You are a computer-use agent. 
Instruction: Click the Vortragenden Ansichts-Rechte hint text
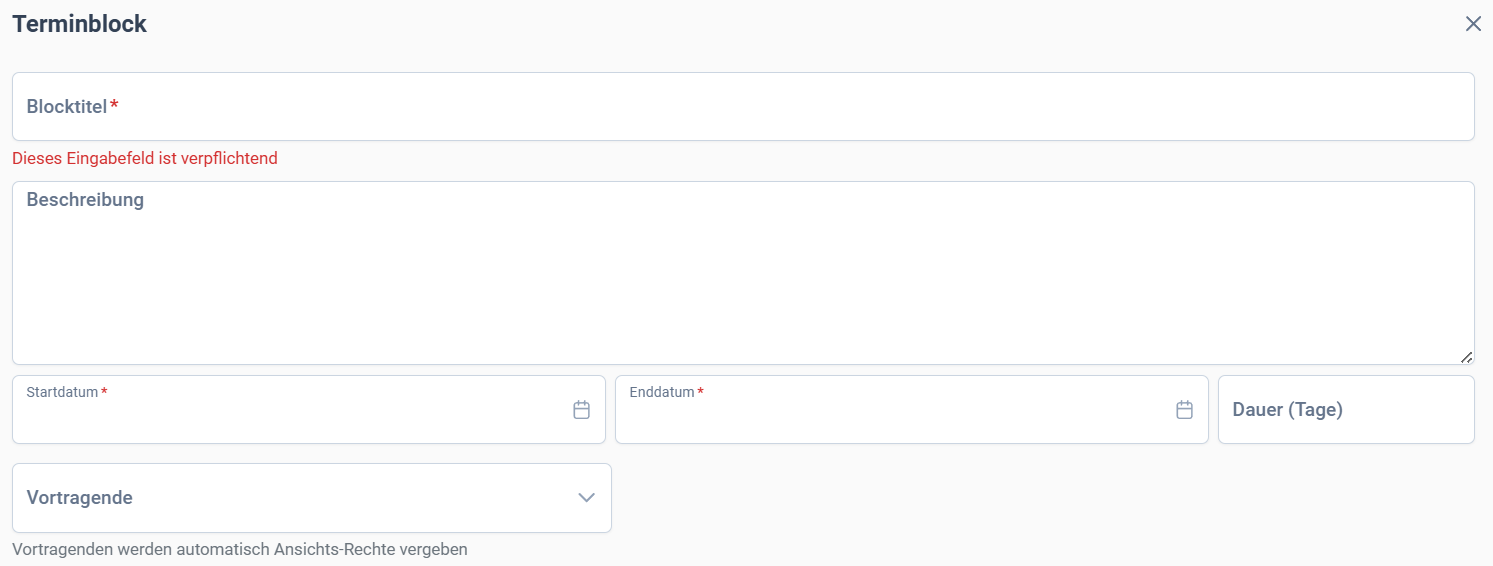[x=240, y=549]
